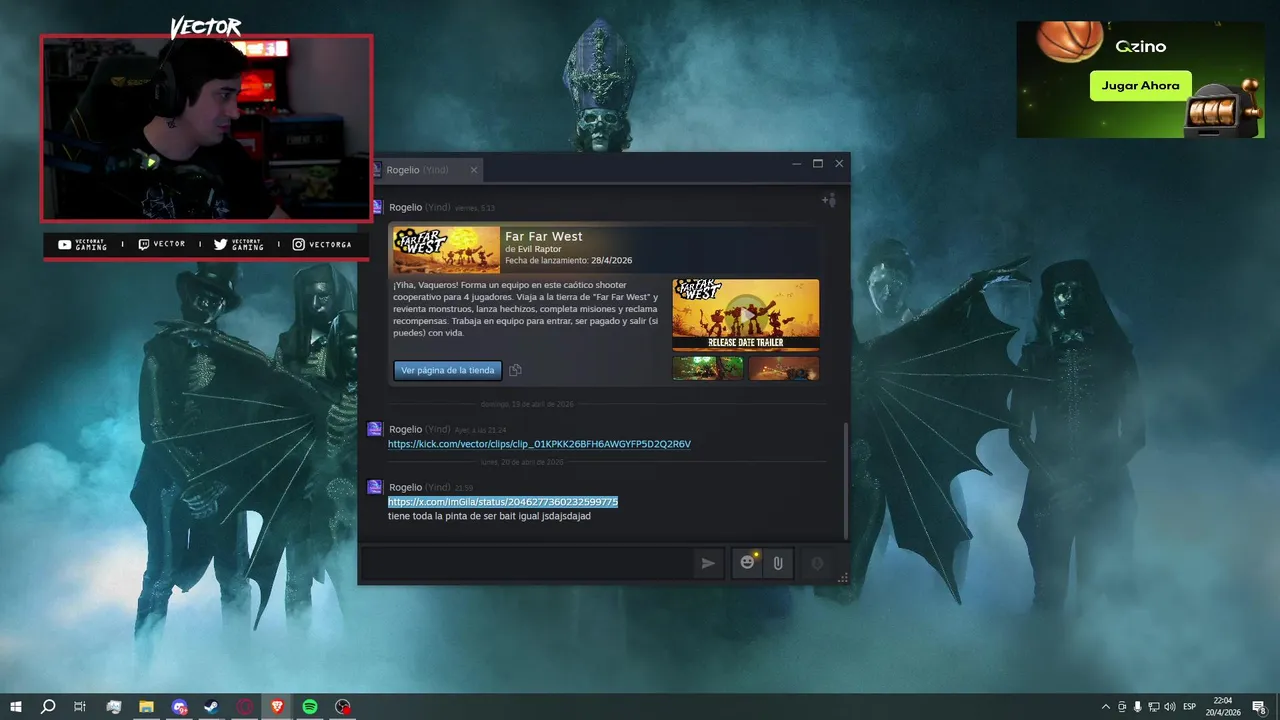The height and width of the screenshot is (720, 1280).
Task: Click the Instagram VECTORGA label in overlay
Action: 321,245
